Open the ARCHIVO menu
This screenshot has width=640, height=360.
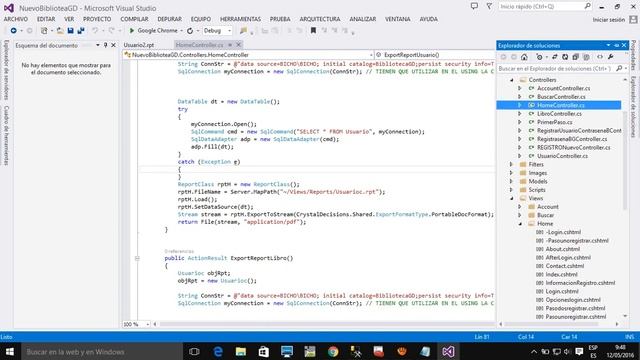16,19
